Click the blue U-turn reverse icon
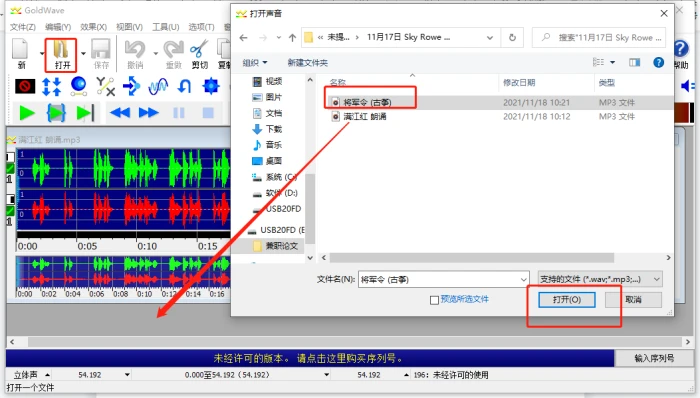Viewport: 700px width, 398px height. [x=184, y=86]
